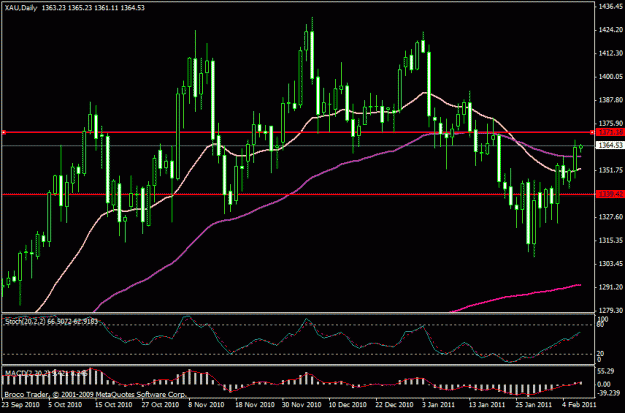Click the 13 Jan 2011 date label
This screenshot has height=413, width=625.
pos(488,405)
